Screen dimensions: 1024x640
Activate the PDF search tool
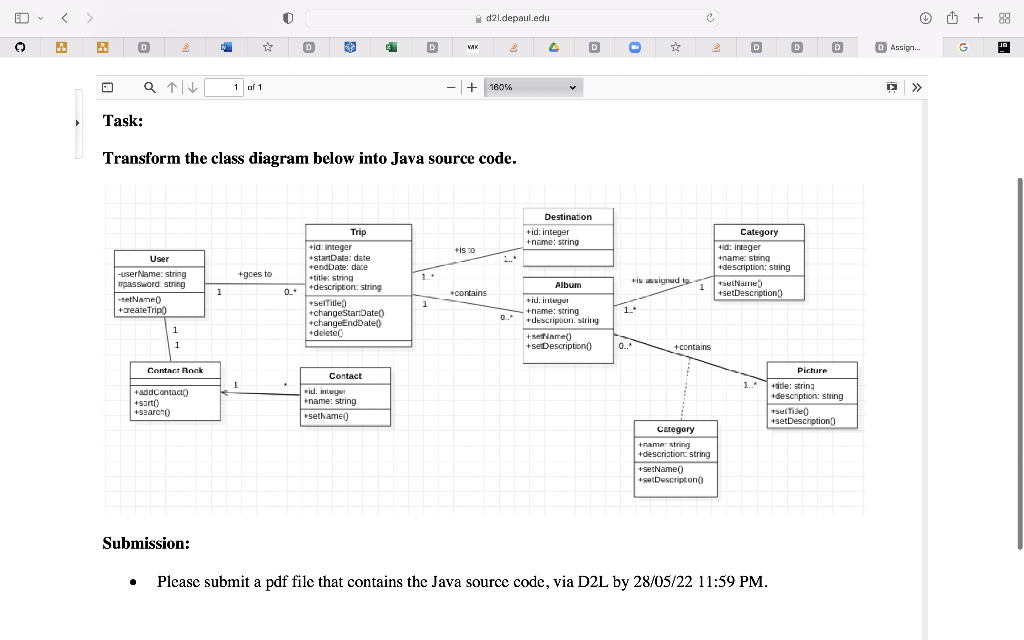[x=148, y=87]
